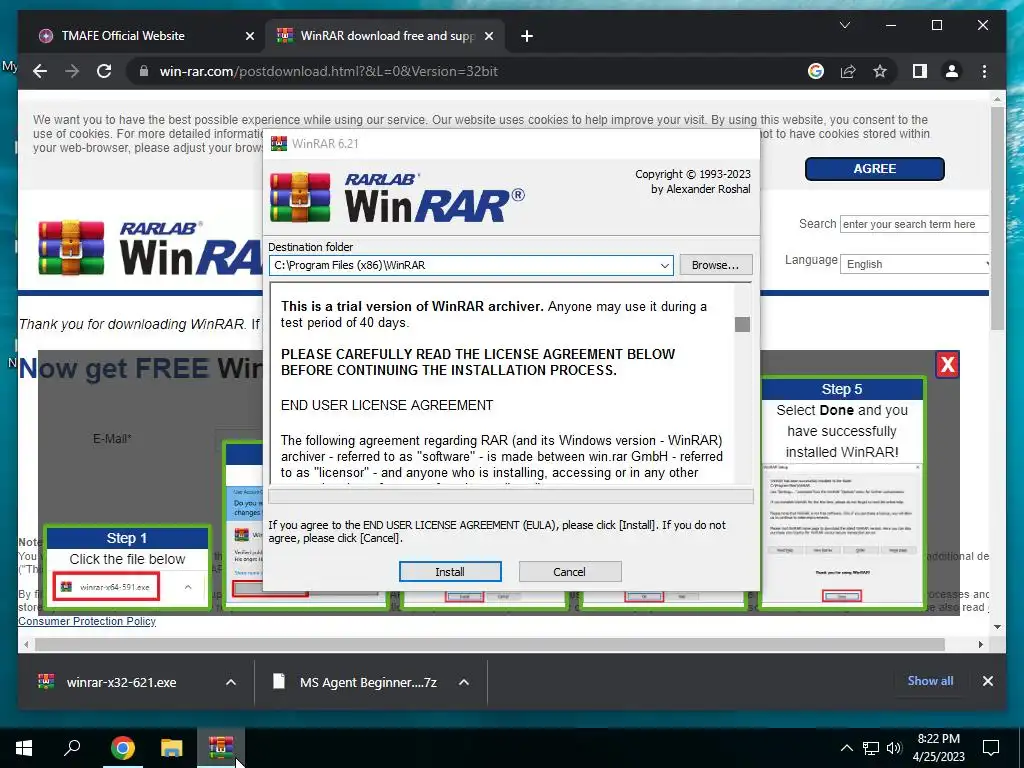The height and width of the screenshot is (768, 1024).
Task: Click the forward navigation arrow
Action: point(72,71)
